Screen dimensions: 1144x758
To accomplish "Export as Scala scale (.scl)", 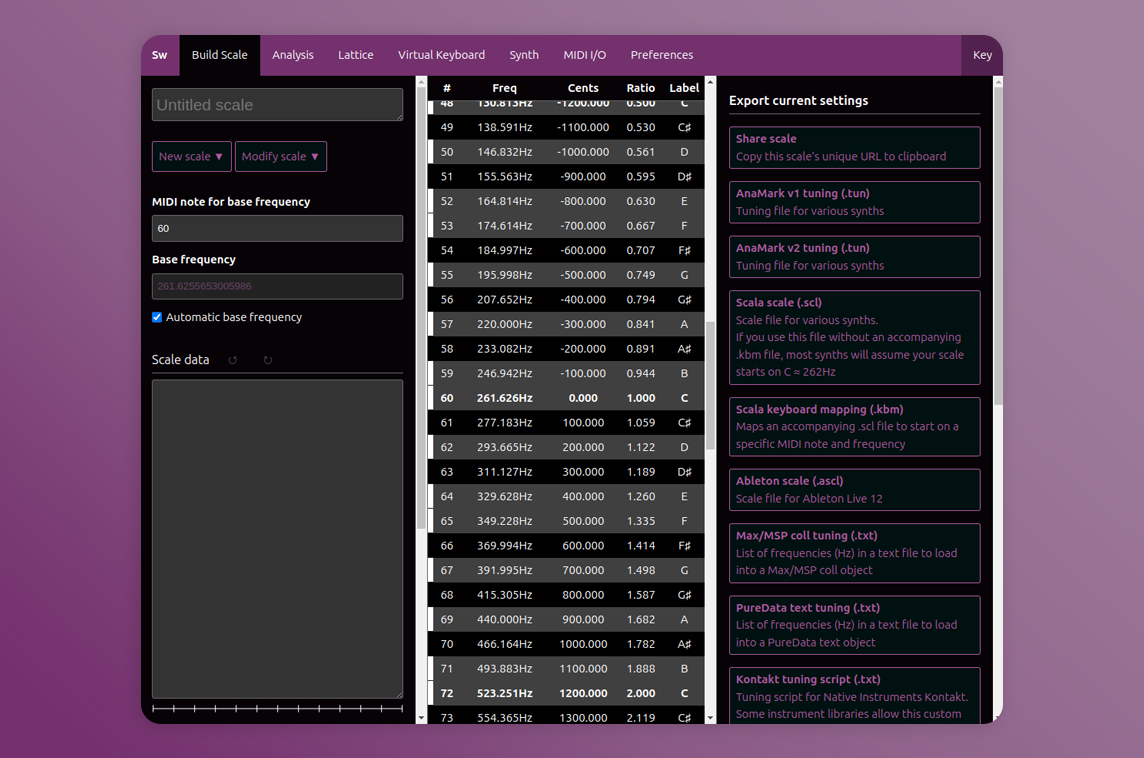I will tap(854, 337).
